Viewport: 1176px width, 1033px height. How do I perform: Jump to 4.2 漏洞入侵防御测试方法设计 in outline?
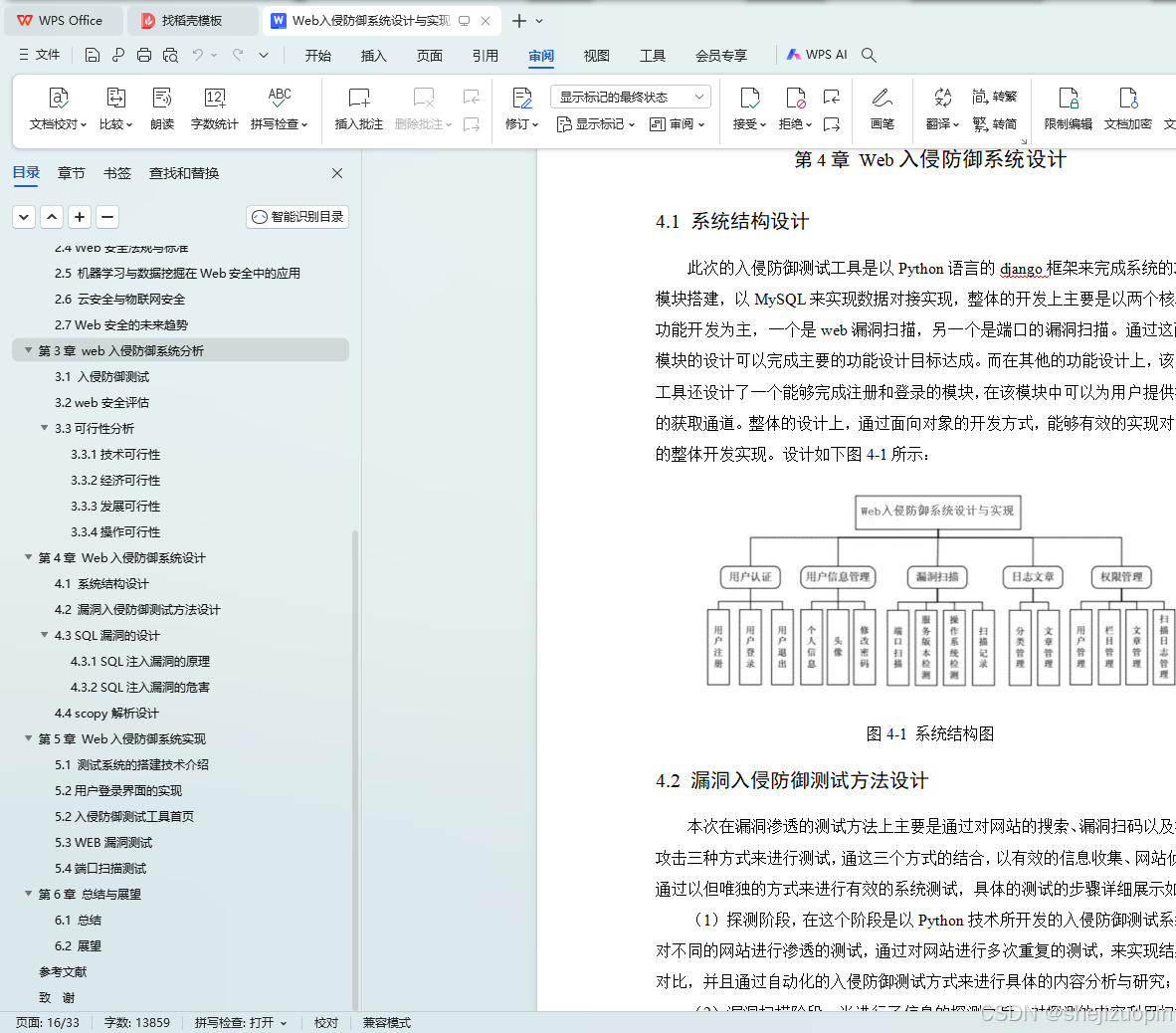(x=137, y=609)
